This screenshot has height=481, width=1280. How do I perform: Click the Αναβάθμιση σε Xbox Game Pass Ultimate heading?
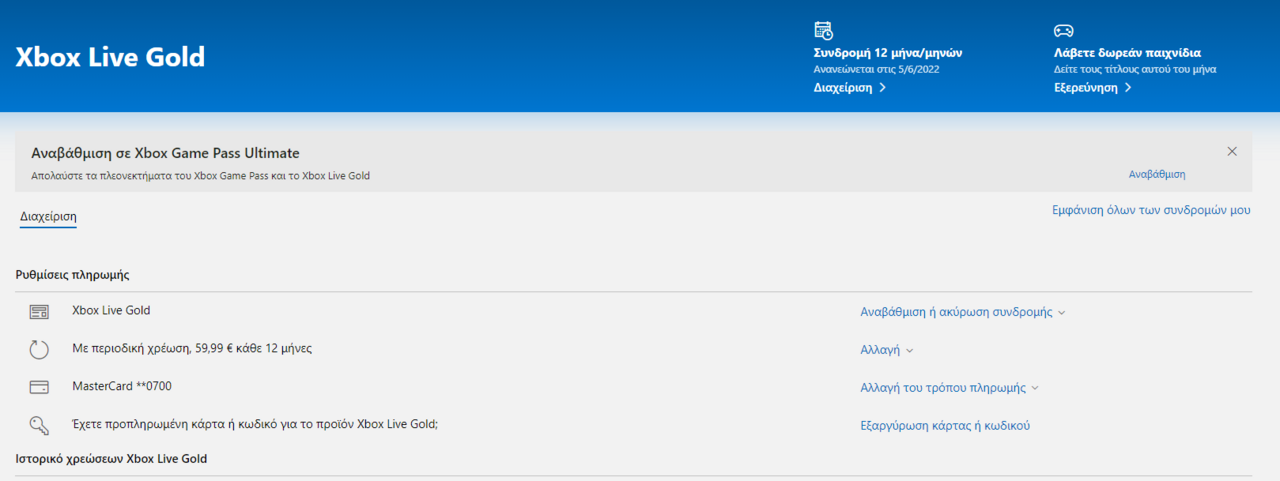(x=165, y=153)
